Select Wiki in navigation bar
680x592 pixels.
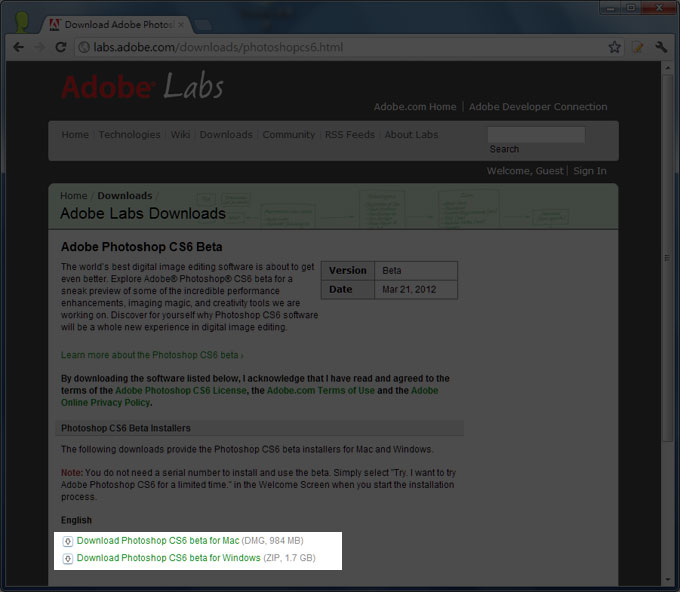click(180, 134)
